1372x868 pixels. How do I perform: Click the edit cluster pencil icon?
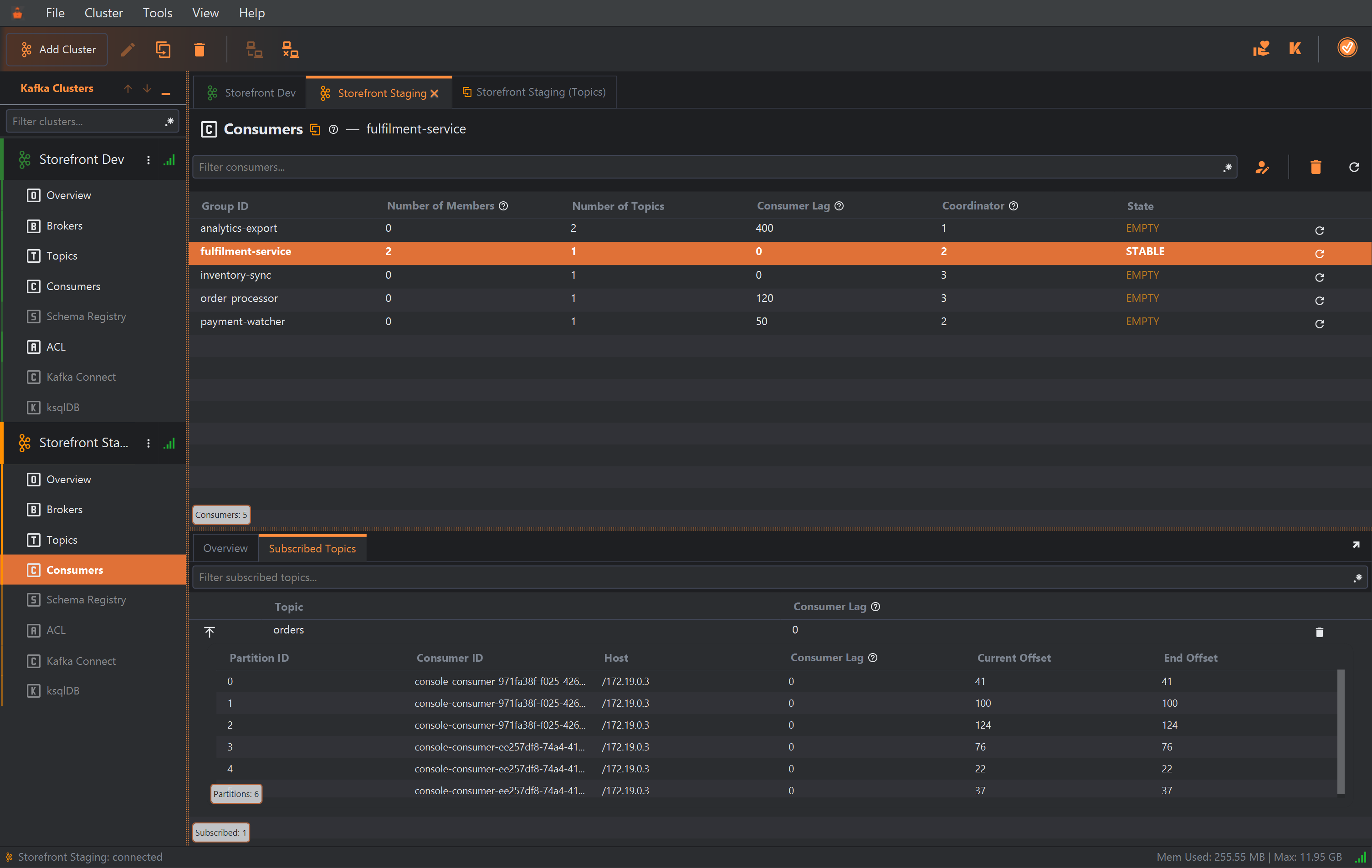(x=128, y=50)
